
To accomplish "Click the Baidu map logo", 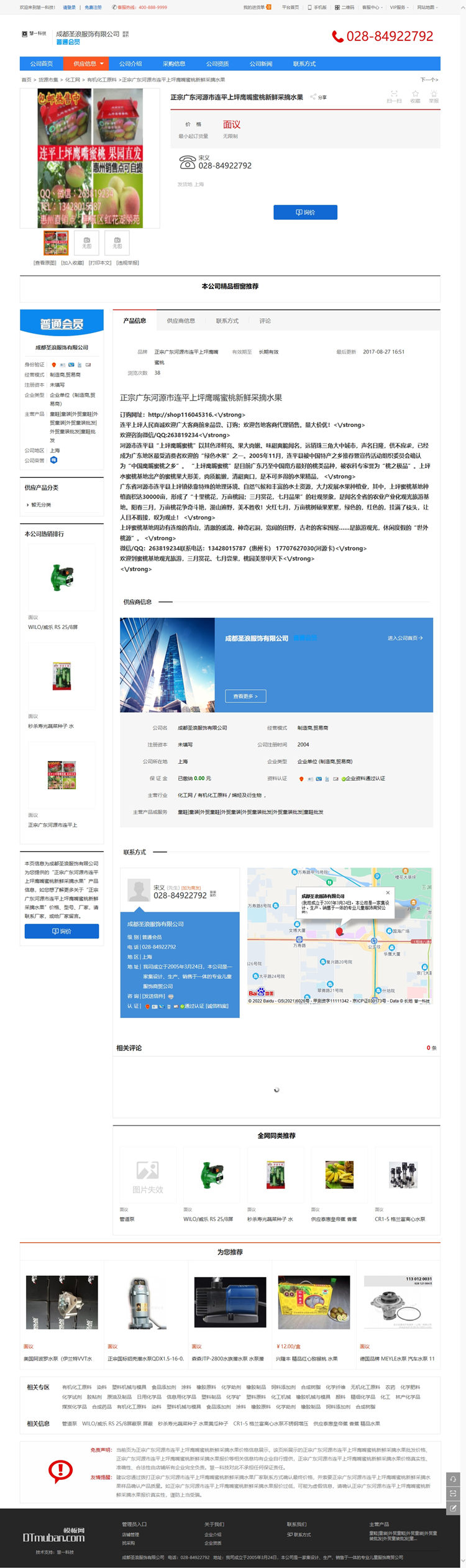I will (x=261, y=993).
